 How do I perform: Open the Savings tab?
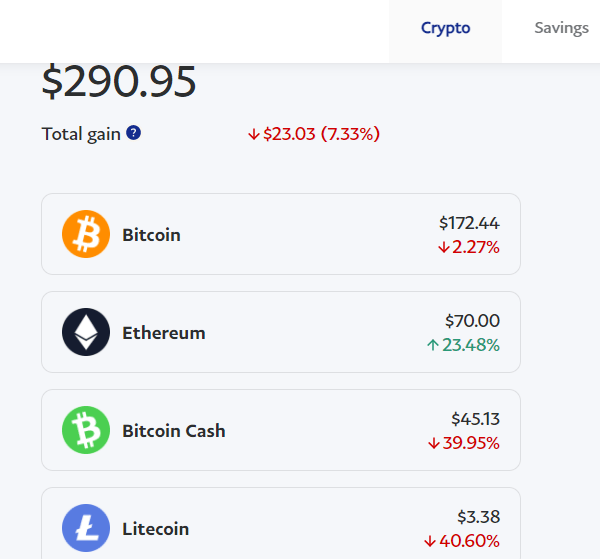(561, 28)
